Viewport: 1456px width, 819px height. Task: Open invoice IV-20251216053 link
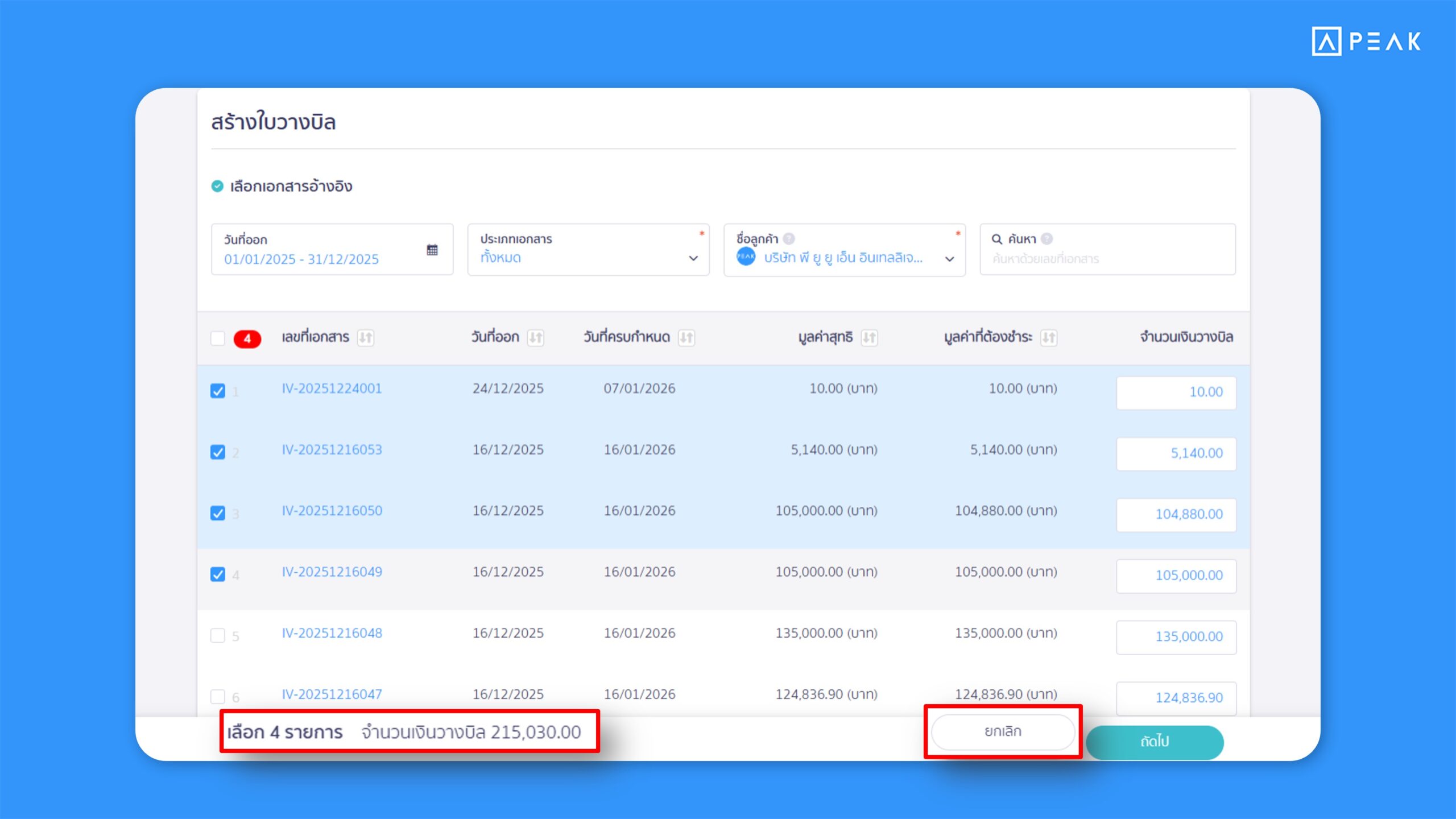[x=332, y=450]
